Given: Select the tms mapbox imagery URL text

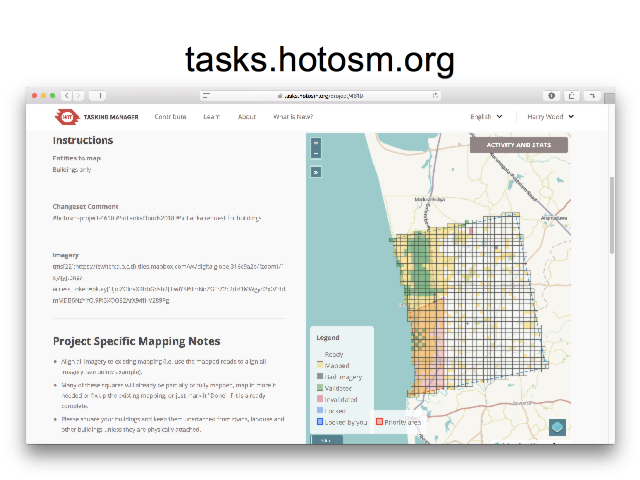Looking at the screenshot, I should (169, 283).
